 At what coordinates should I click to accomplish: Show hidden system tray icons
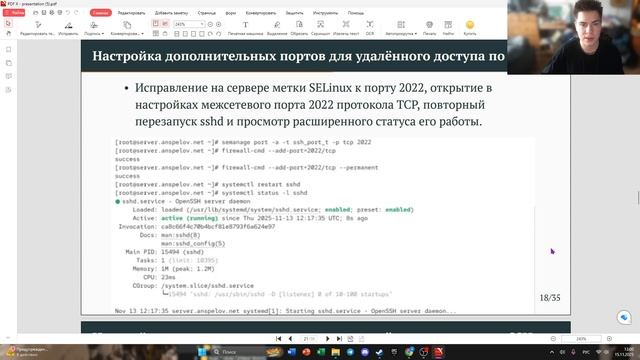pos(552,352)
